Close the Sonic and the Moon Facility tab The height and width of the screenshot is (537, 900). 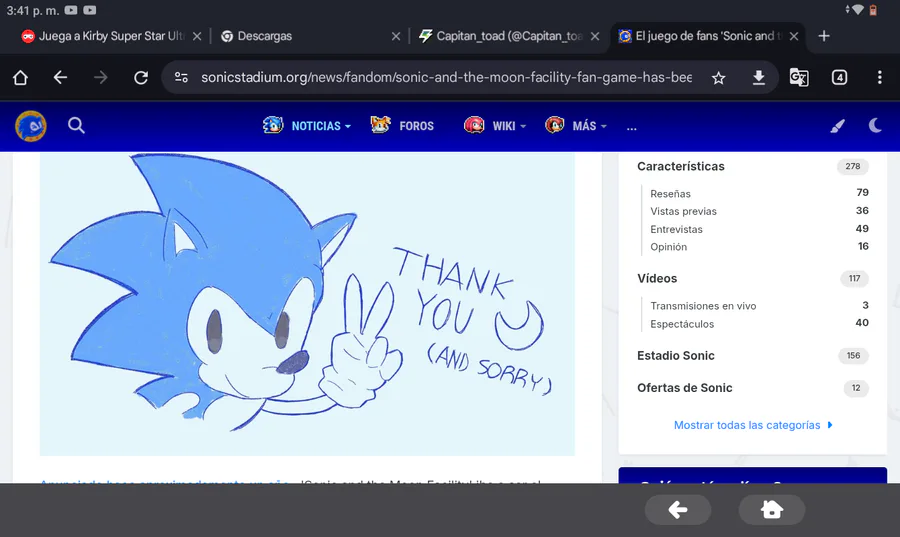794,36
